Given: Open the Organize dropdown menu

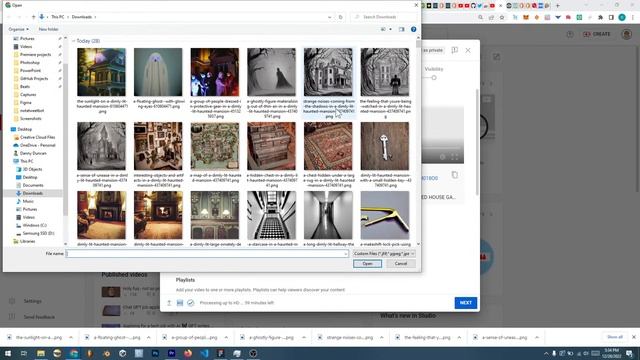Looking at the screenshot, I should 18,29.
